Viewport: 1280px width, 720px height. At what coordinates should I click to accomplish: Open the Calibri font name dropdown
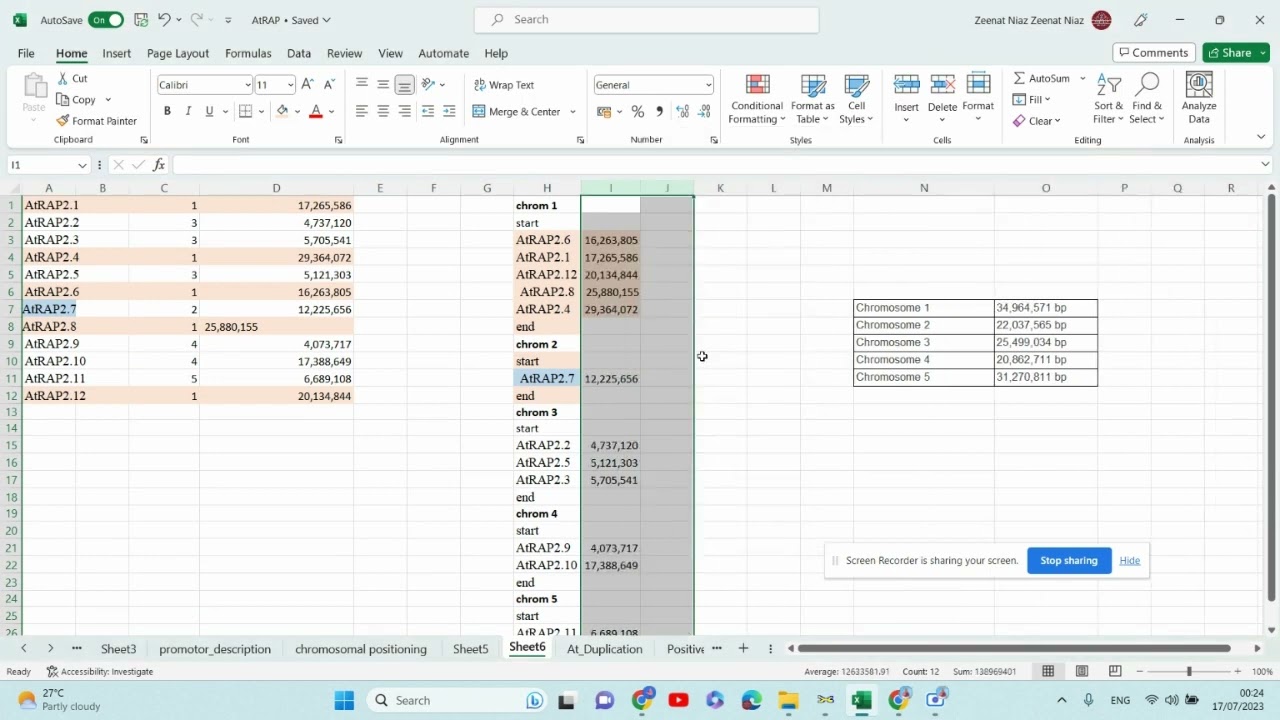click(247, 85)
